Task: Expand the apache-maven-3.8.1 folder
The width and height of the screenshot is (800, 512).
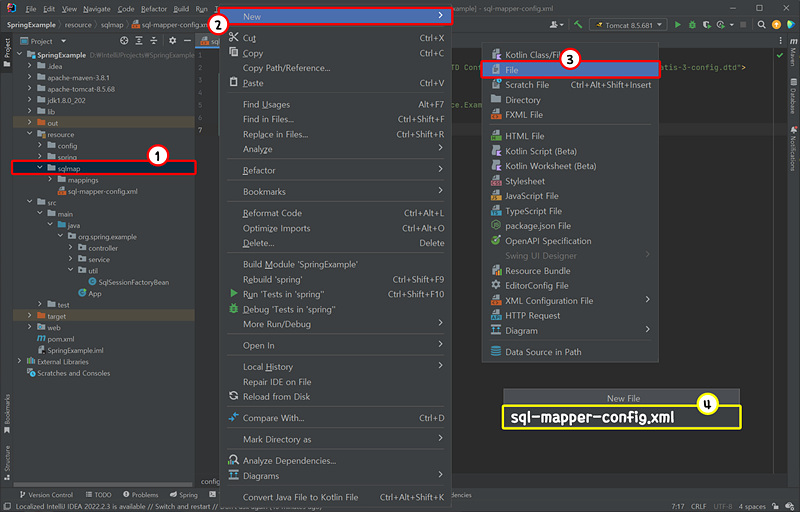Action: (30, 78)
